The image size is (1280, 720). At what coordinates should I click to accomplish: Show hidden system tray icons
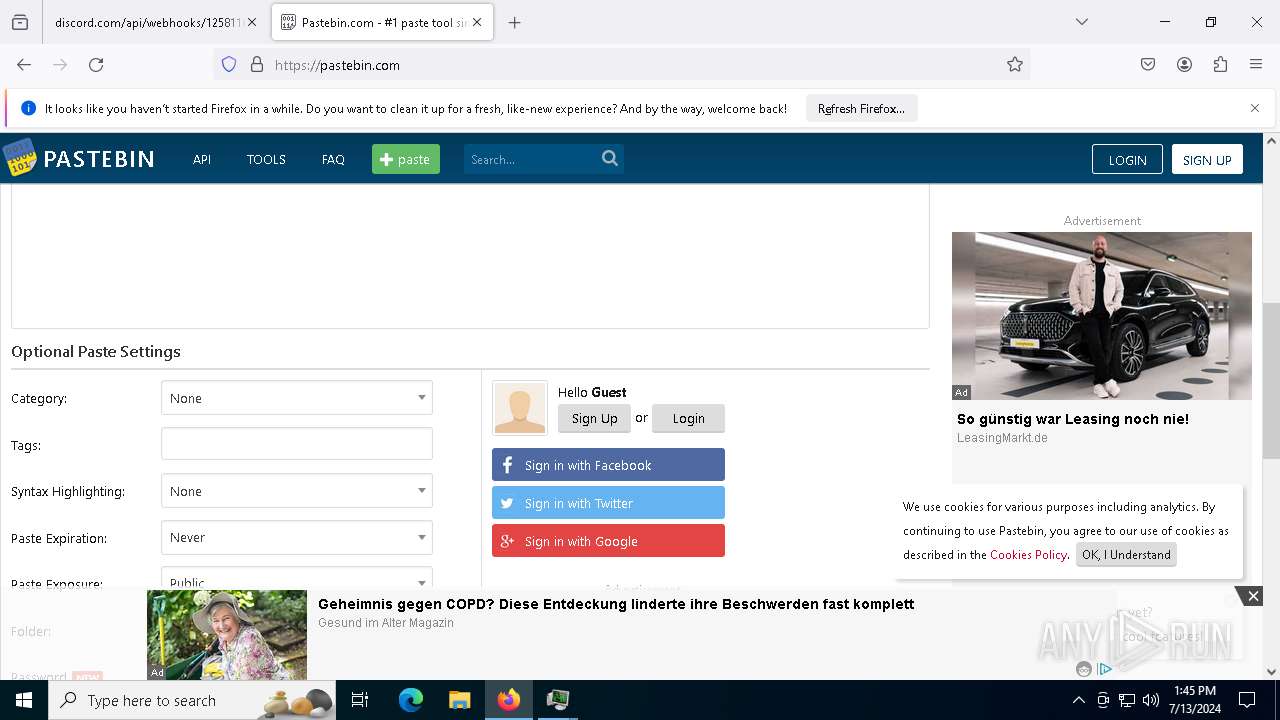(1078, 700)
